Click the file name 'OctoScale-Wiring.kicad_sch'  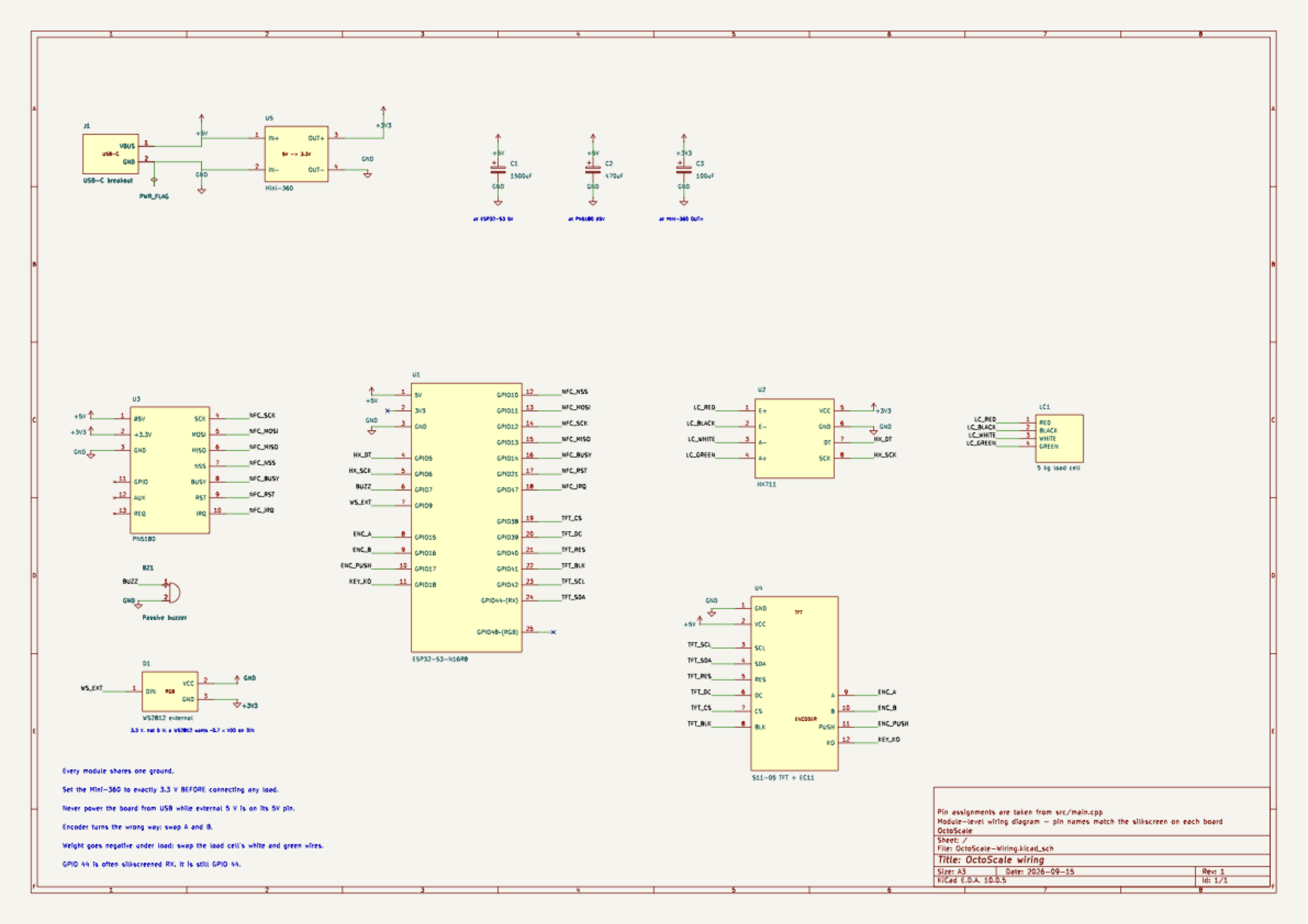coord(1004,848)
